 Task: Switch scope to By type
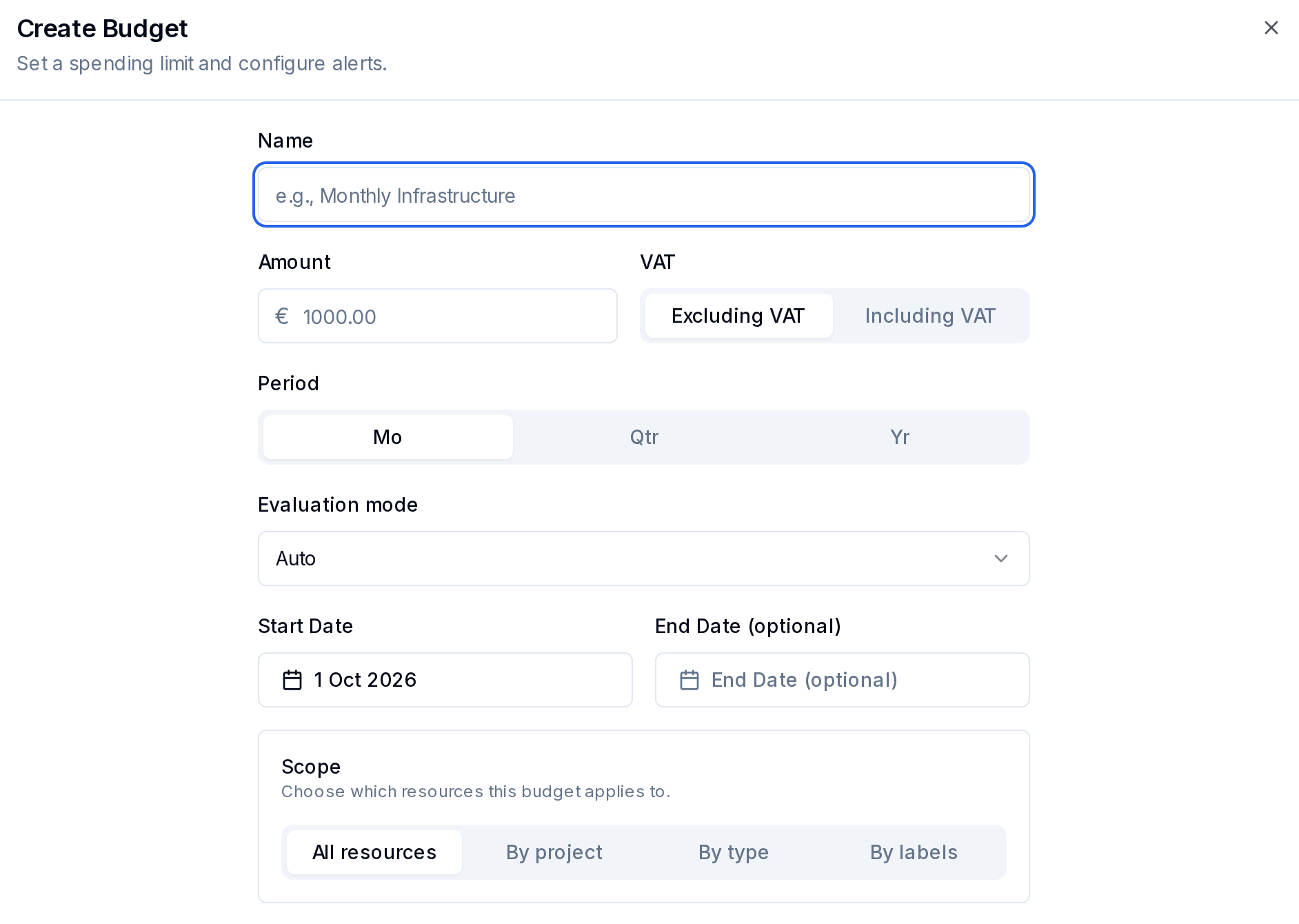coord(734,852)
